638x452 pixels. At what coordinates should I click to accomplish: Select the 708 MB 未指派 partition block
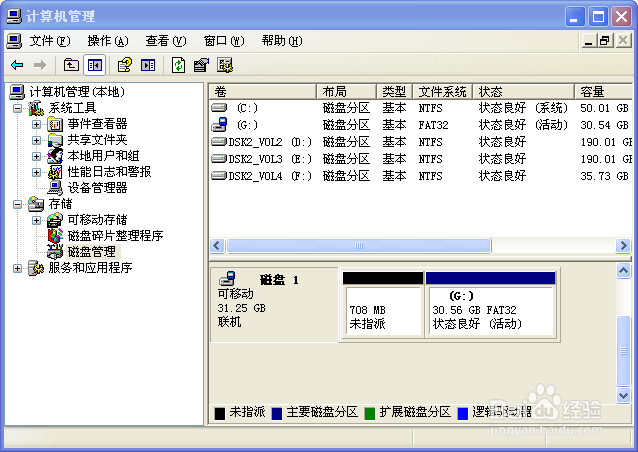(383, 304)
